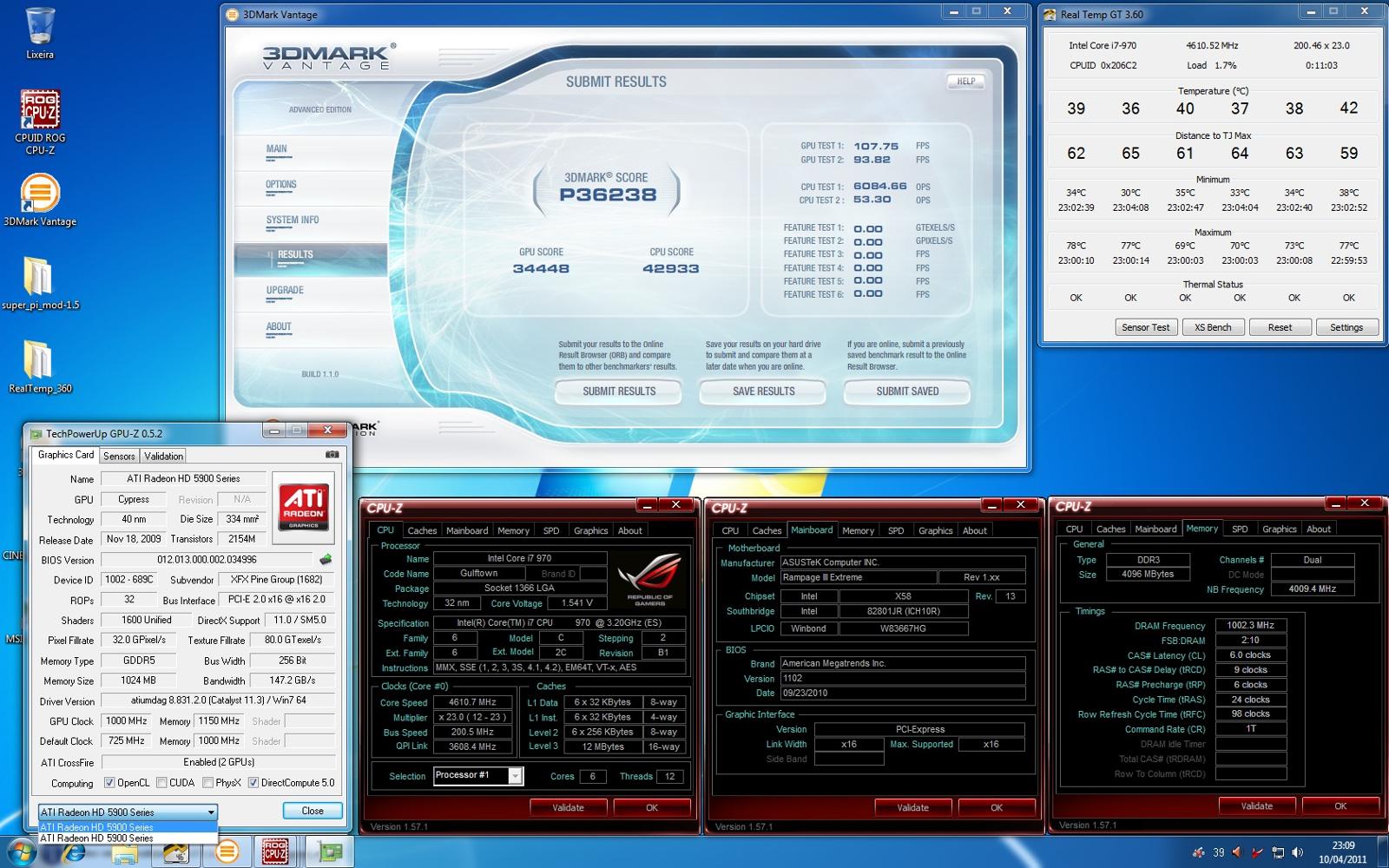Click the Real Temp tray icon showing 39
1389x868 pixels.
(x=1219, y=852)
